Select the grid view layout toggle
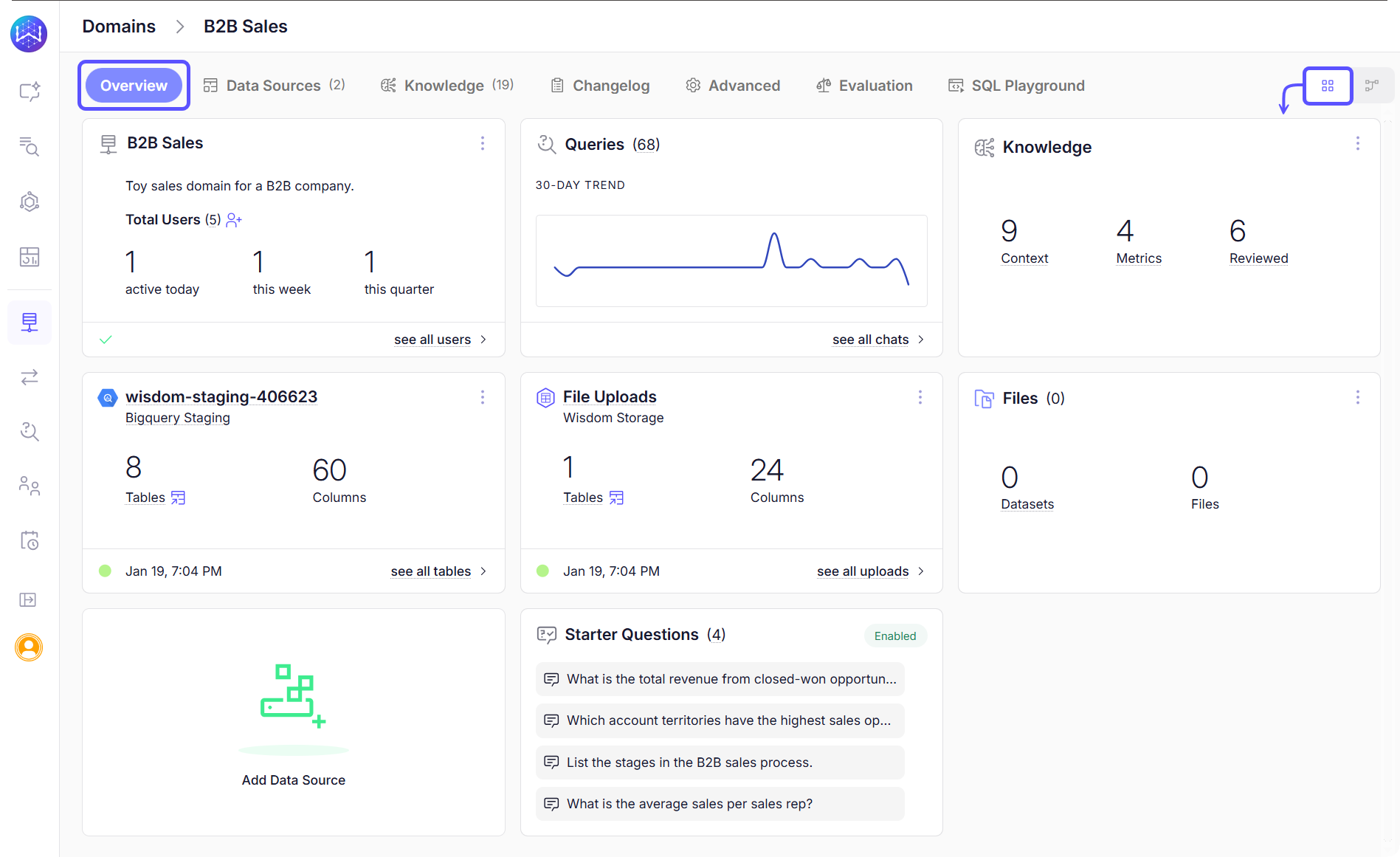 pos(1328,86)
